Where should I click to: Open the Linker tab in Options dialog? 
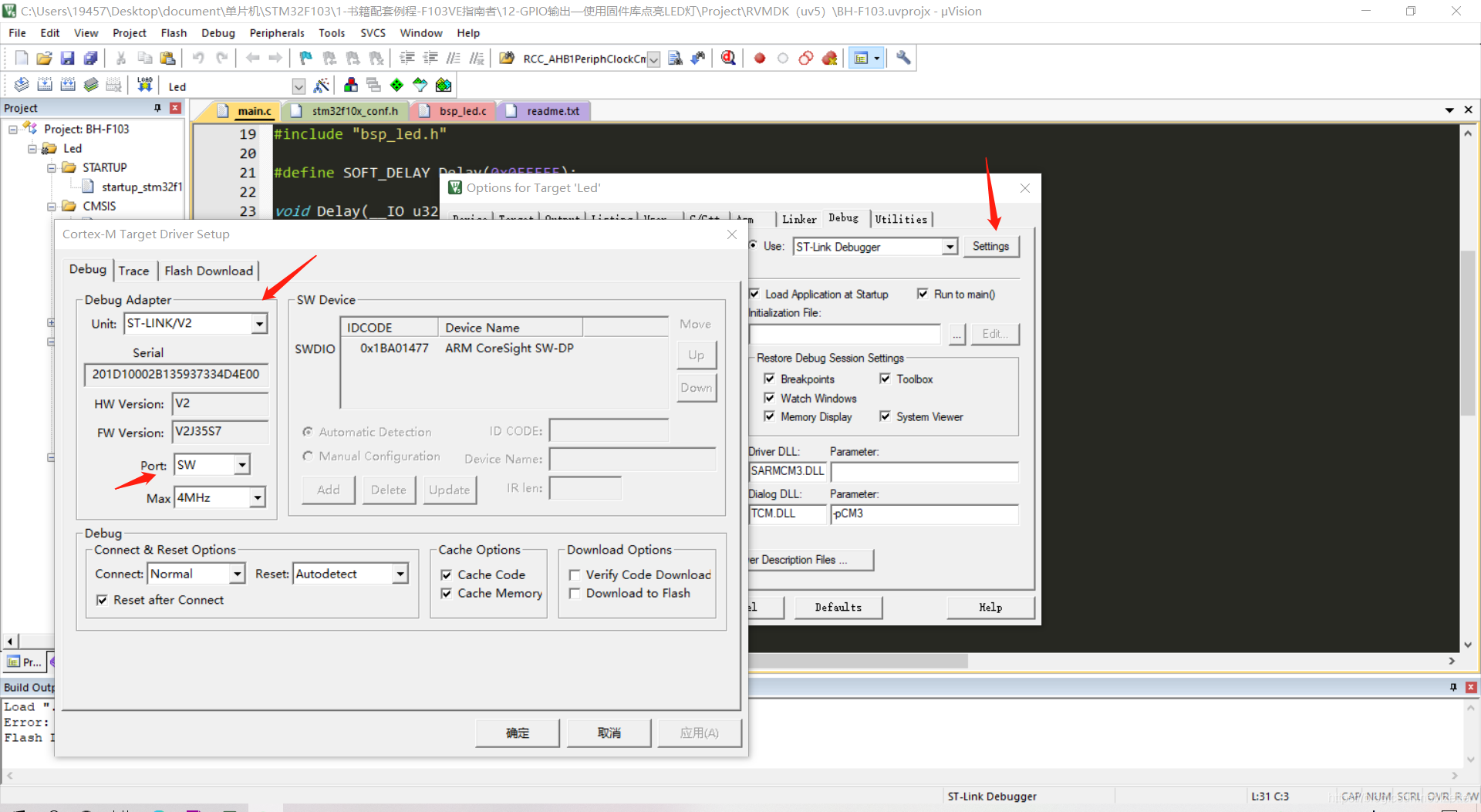click(799, 219)
